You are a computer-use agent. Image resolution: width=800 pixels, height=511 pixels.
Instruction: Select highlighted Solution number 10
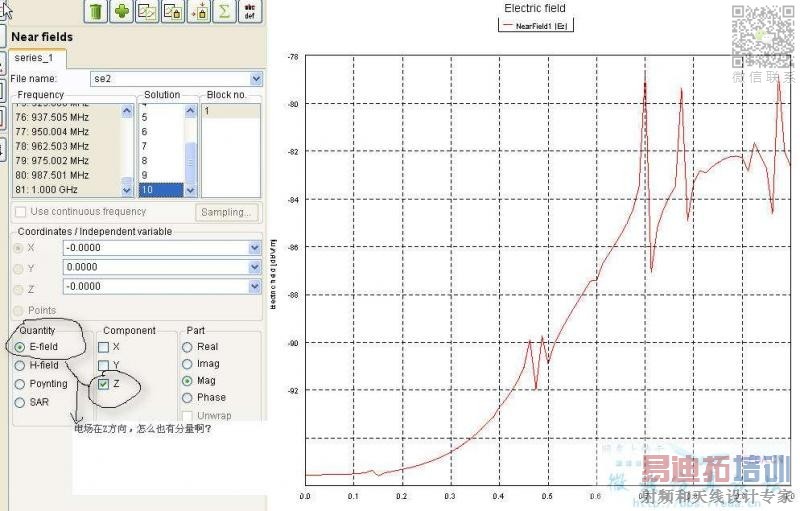coord(161,190)
